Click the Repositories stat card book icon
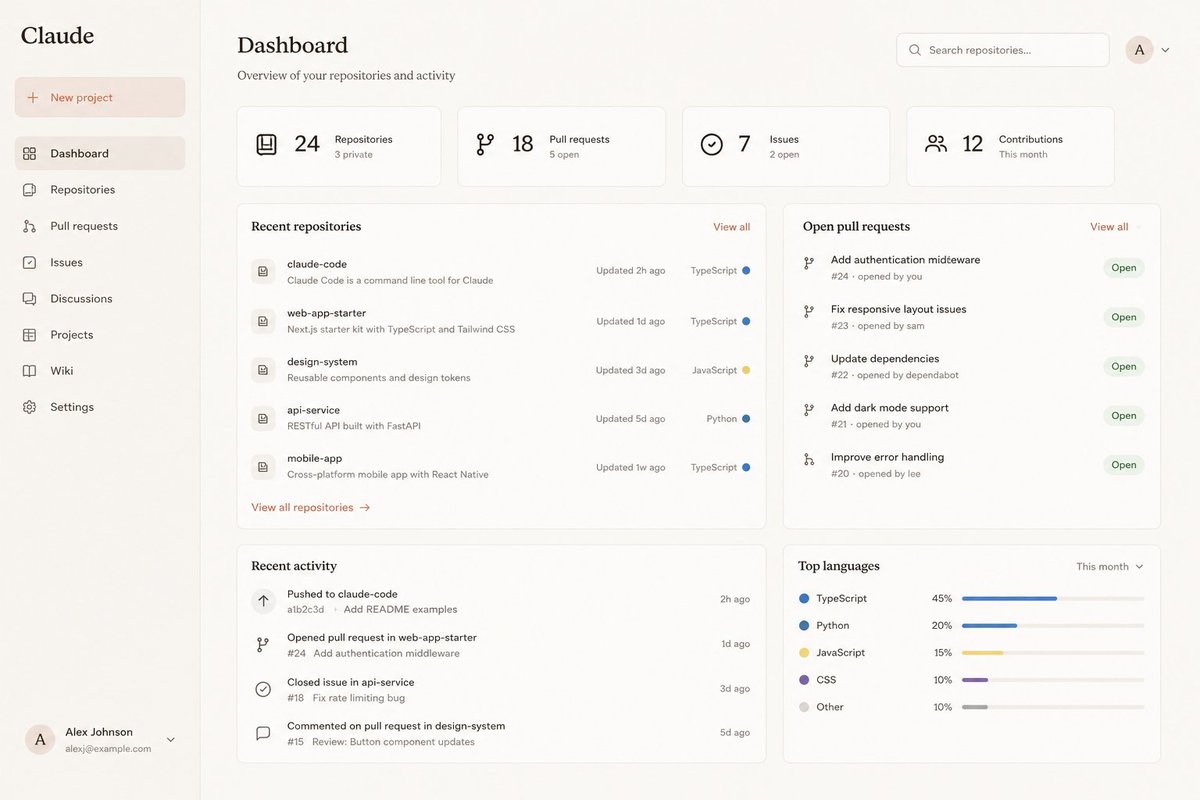1200x800 pixels. [266, 144]
